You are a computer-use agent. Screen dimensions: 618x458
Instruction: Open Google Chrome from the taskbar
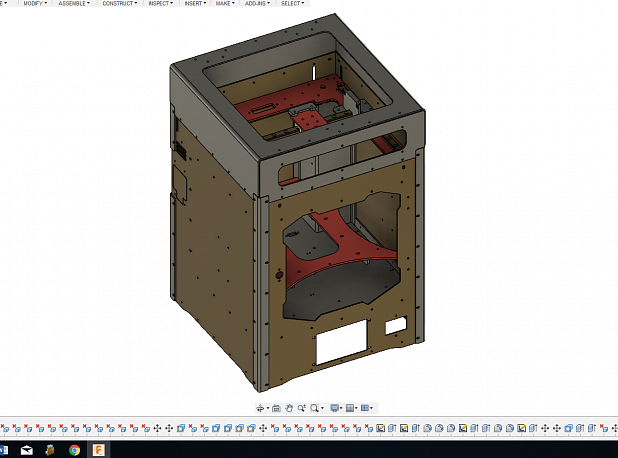(75, 450)
